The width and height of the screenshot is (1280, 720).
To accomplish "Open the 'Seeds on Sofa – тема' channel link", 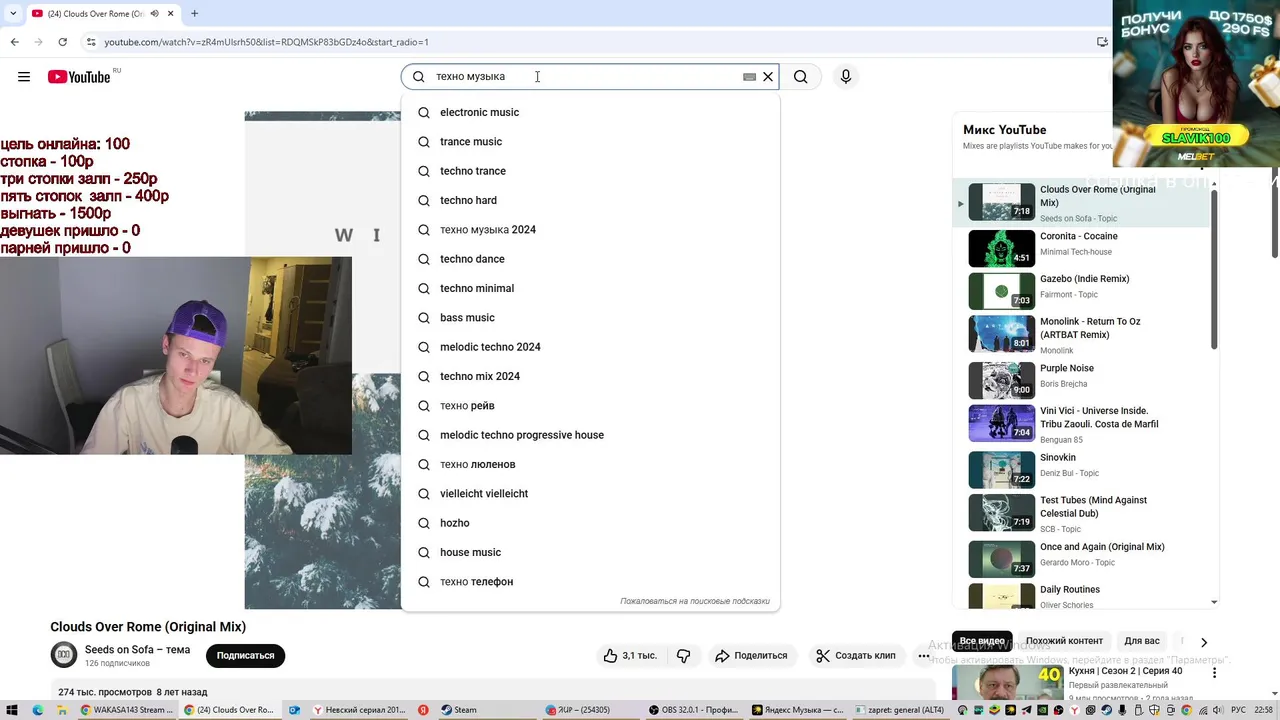I will (x=137, y=650).
